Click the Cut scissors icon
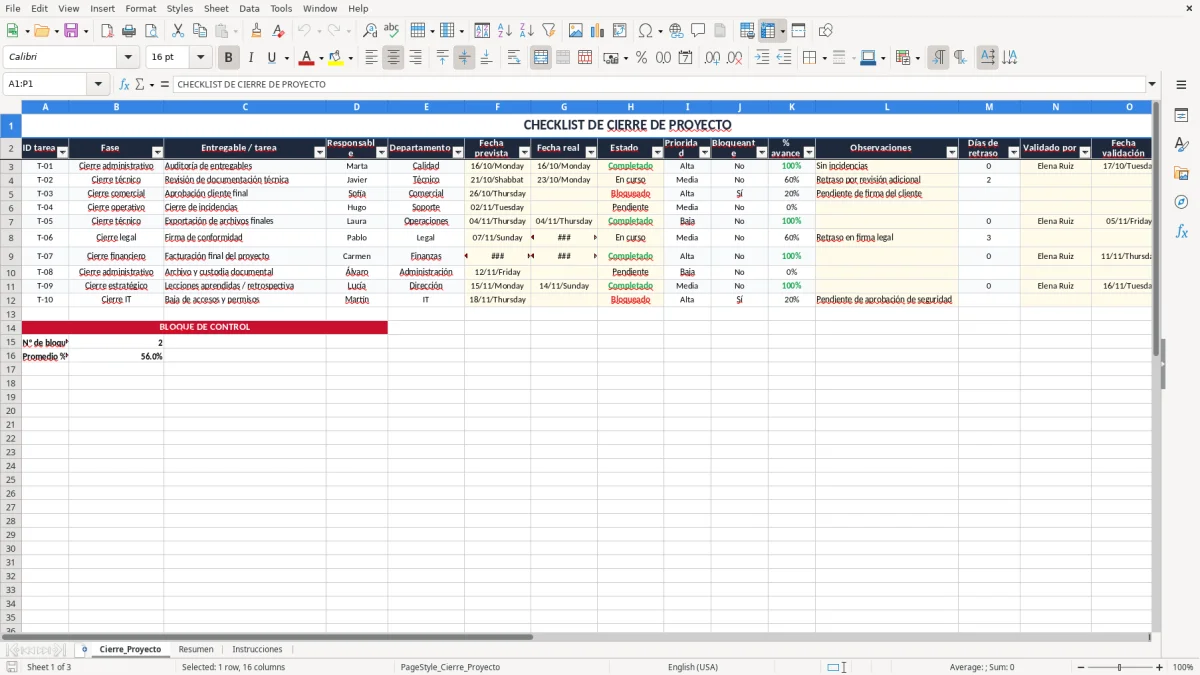1200x675 pixels. (176, 31)
